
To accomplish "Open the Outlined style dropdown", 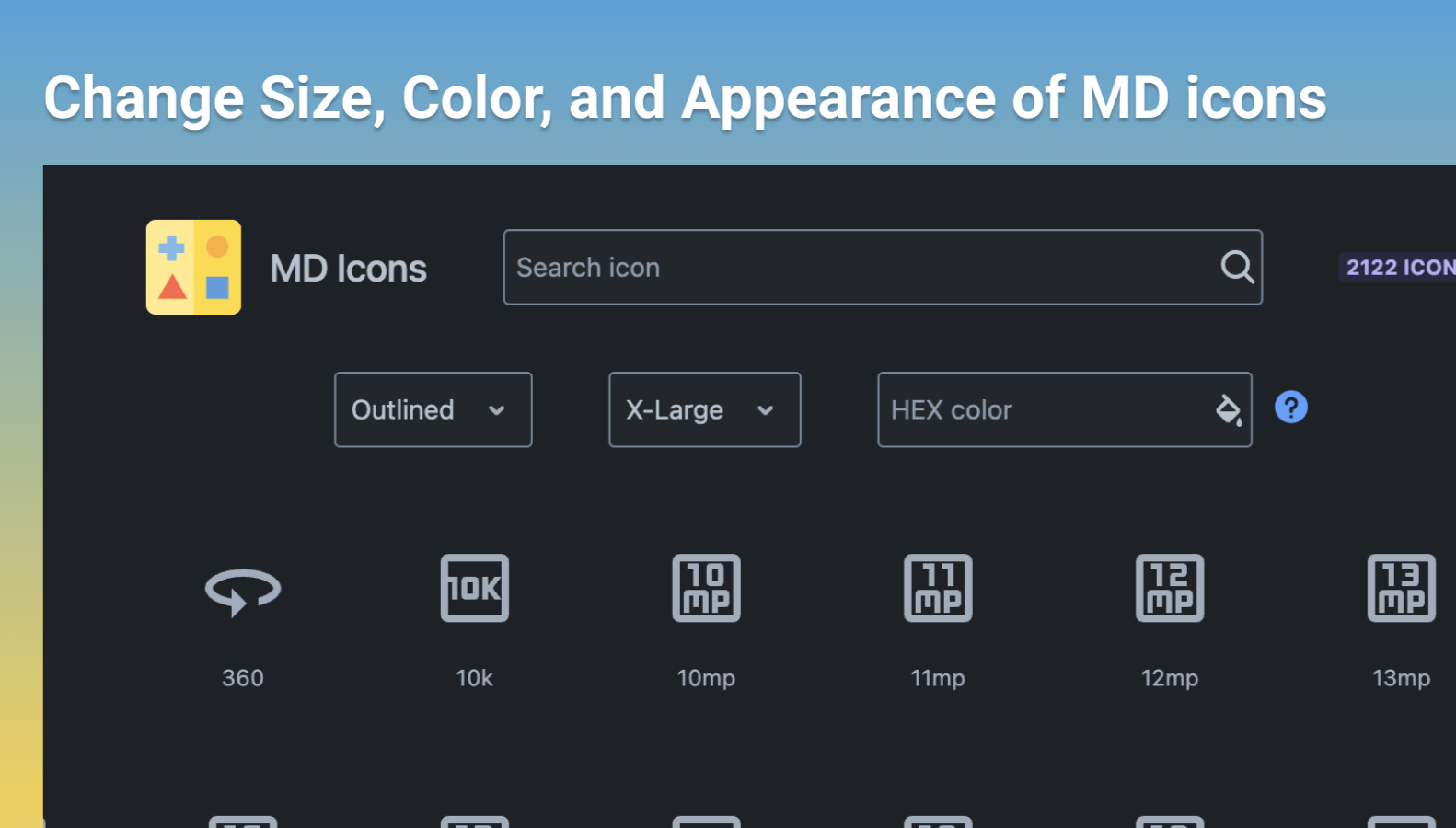I will click(433, 409).
